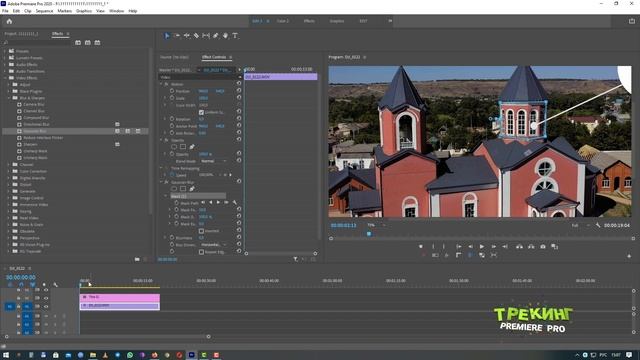Viewport: 640px width, 360px height.
Task: Track selected mask forward on Mask Path
Action: click(218, 202)
